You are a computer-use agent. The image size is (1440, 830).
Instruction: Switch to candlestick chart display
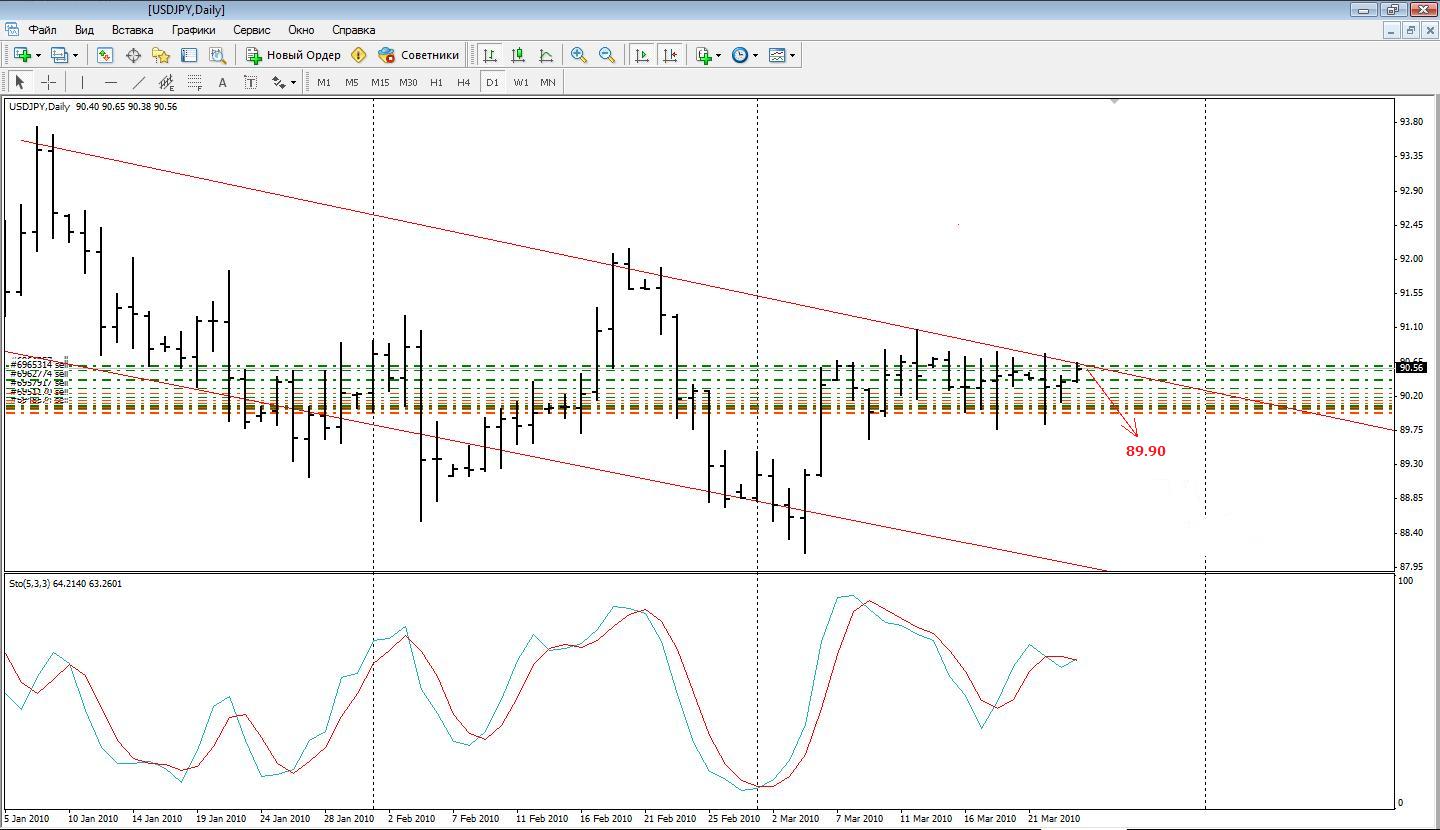pyautogui.click(x=518, y=55)
